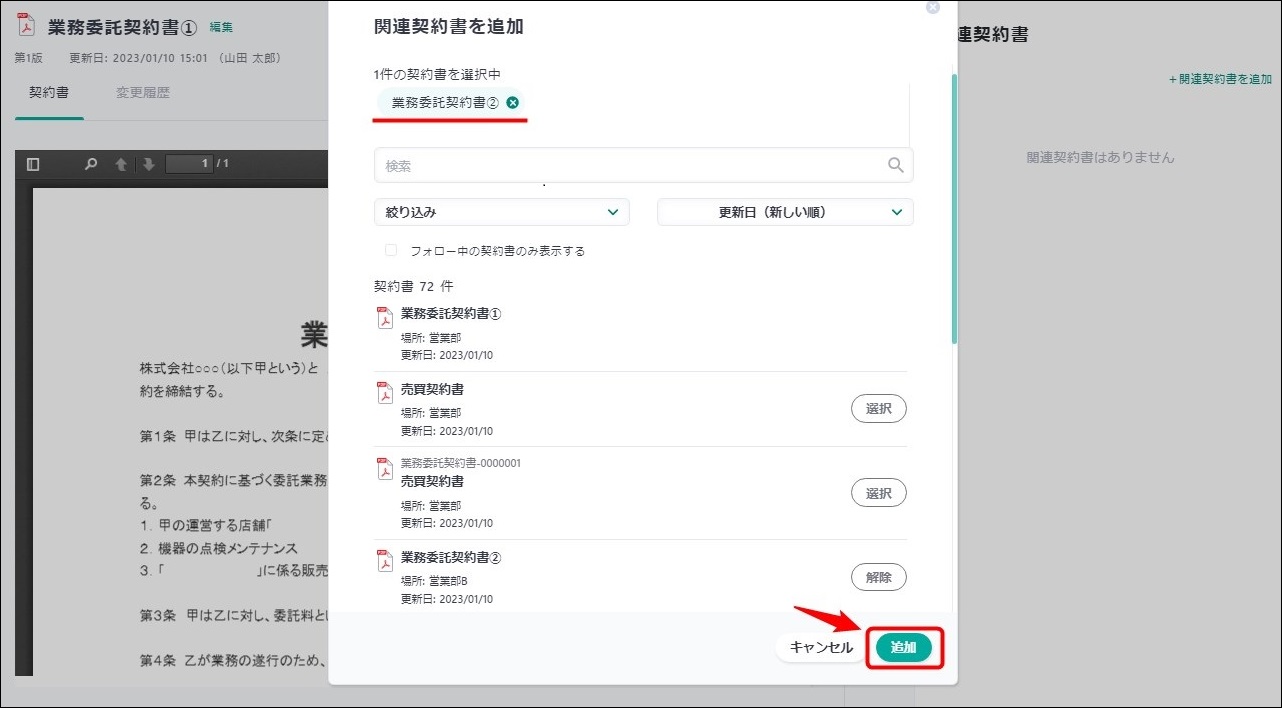
Task: Toggle the PDF viewer sidebar panel
Action: pos(33,166)
